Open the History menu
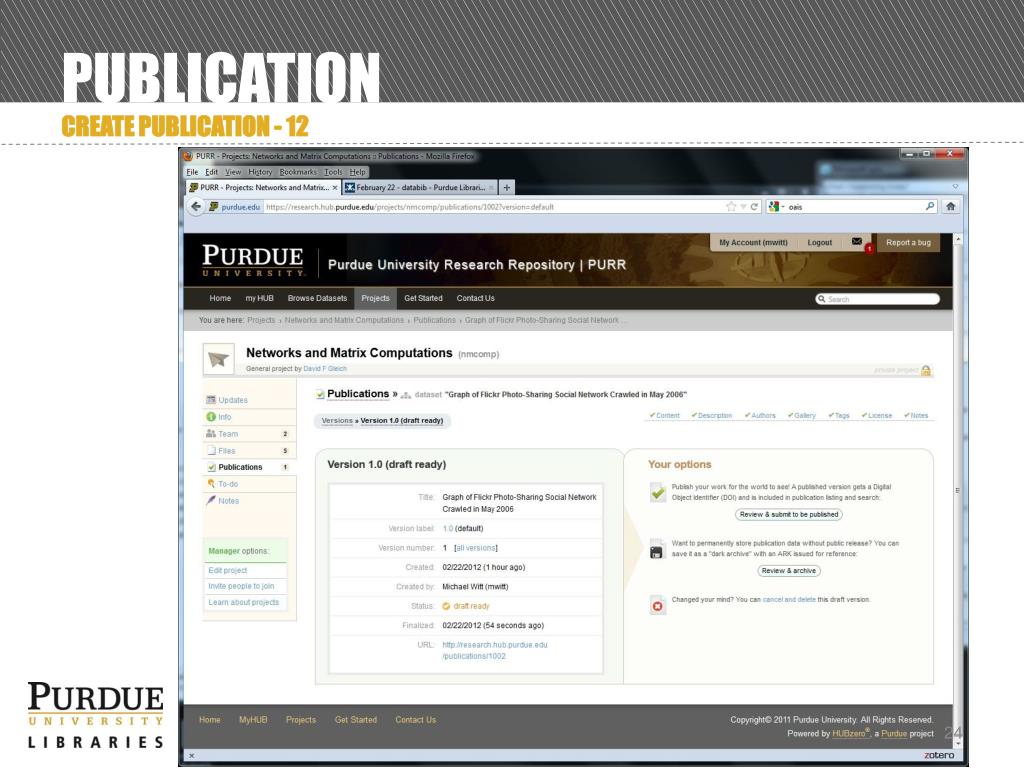 pos(260,172)
